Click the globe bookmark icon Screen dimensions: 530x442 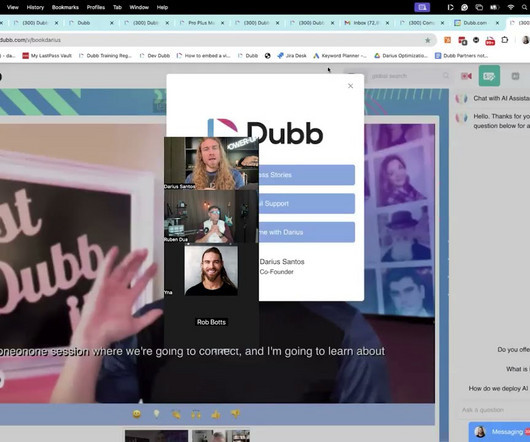pos(267,56)
